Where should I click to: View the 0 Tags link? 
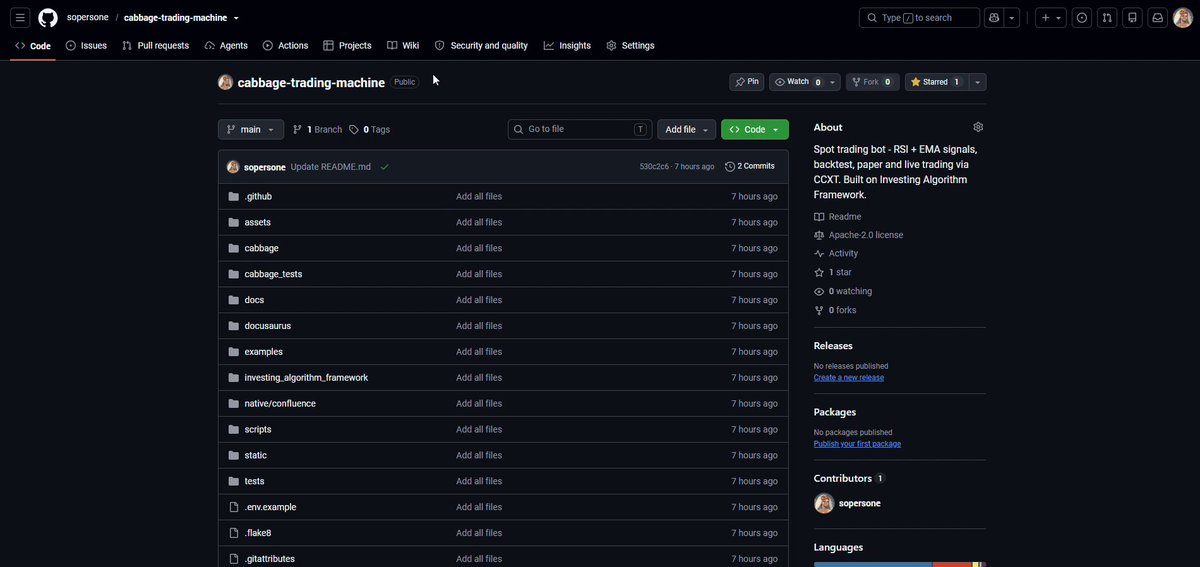click(x=369, y=130)
